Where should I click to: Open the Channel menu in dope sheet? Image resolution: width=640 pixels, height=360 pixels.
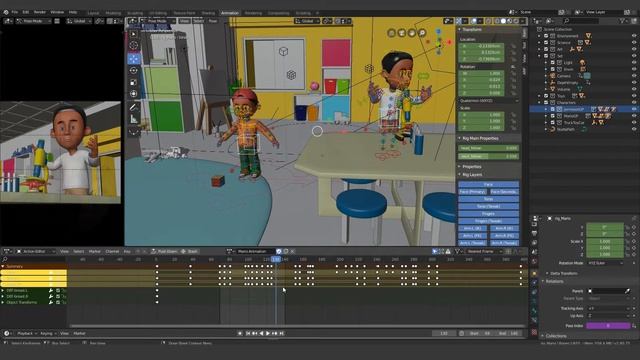click(x=112, y=251)
